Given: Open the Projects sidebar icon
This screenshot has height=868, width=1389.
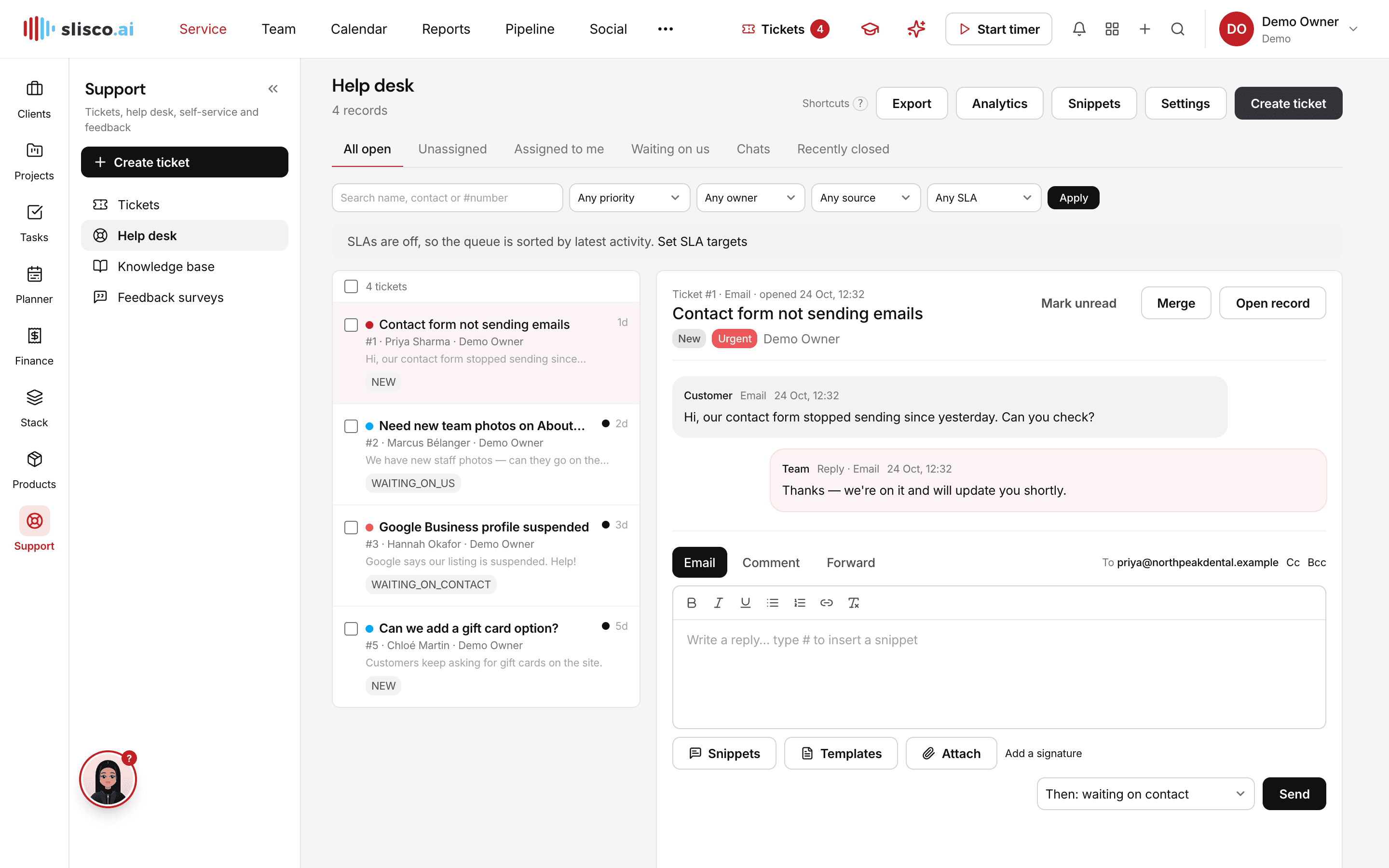Looking at the screenshot, I should point(34,162).
